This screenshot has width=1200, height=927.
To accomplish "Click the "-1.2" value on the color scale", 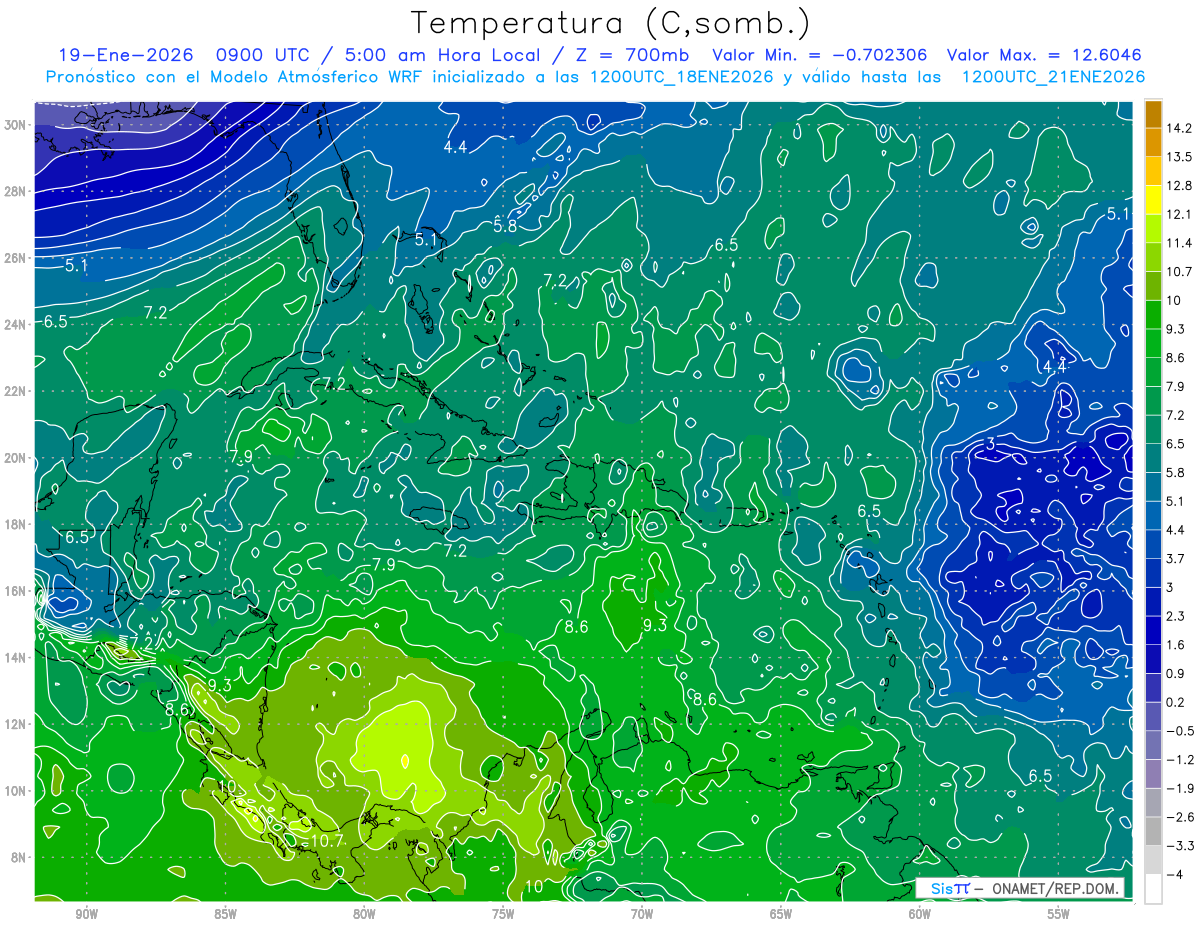I will coord(1179,759).
